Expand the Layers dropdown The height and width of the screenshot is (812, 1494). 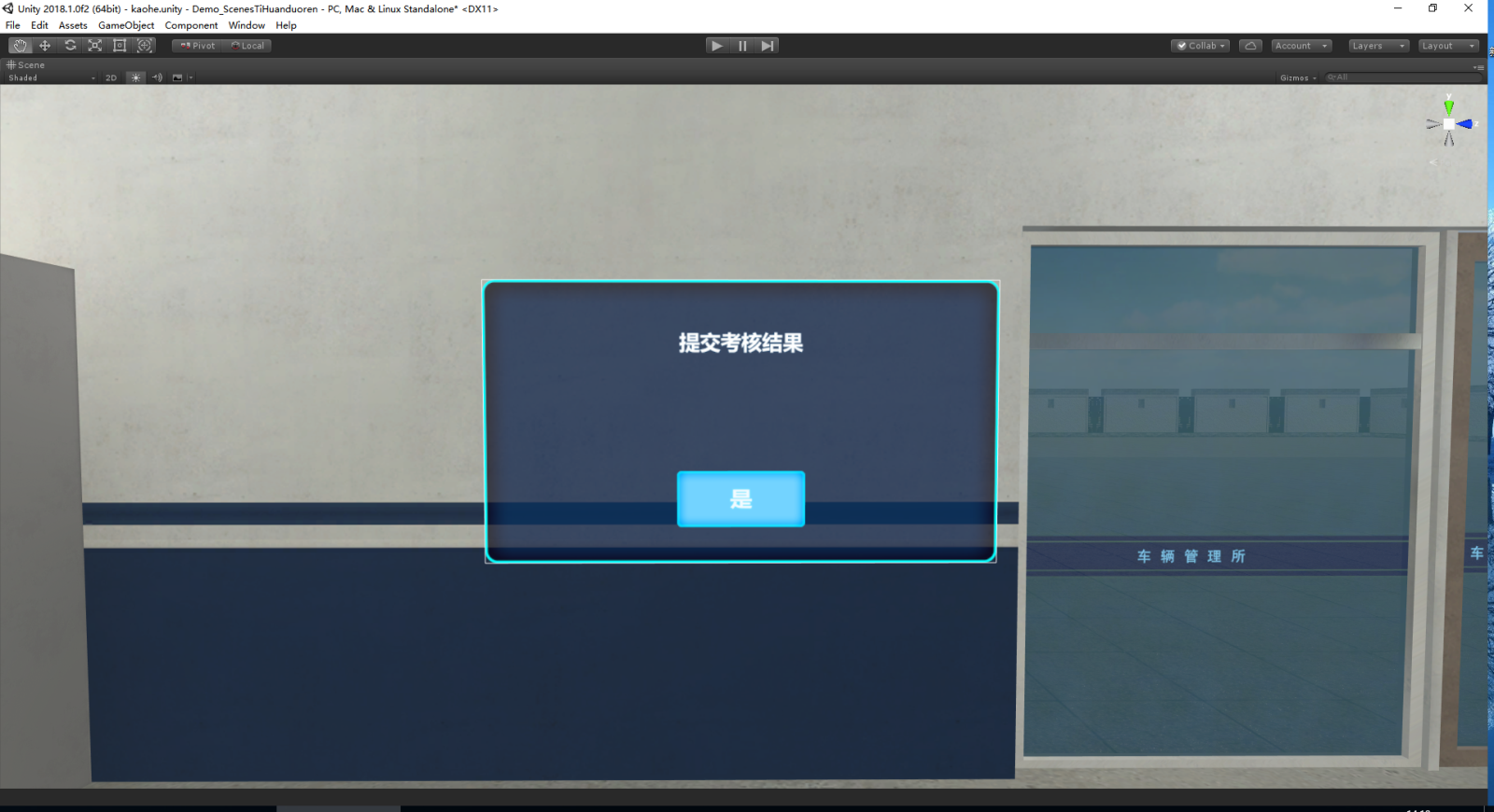pyautogui.click(x=1377, y=46)
